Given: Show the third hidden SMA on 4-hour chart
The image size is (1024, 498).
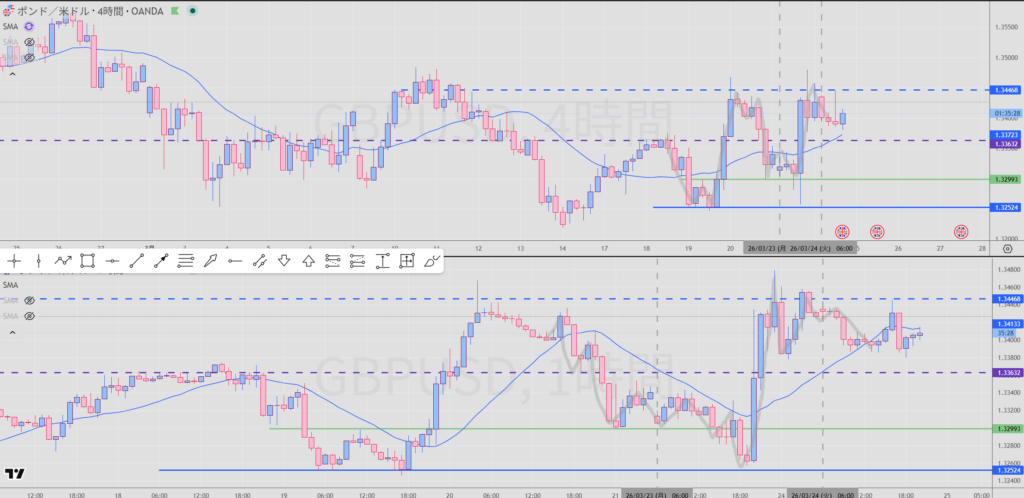Looking at the screenshot, I should [29, 57].
